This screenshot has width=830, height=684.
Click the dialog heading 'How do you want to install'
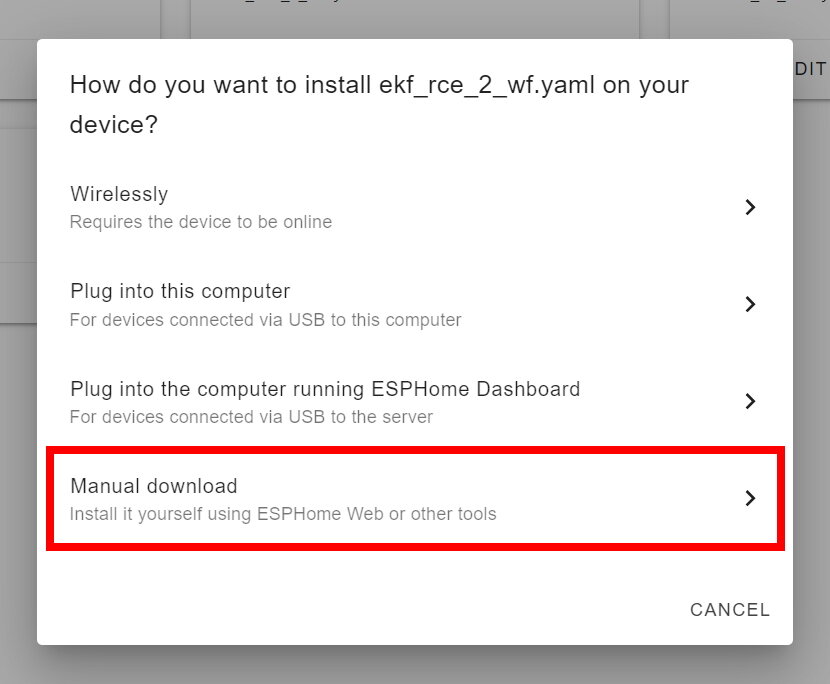coord(220,85)
